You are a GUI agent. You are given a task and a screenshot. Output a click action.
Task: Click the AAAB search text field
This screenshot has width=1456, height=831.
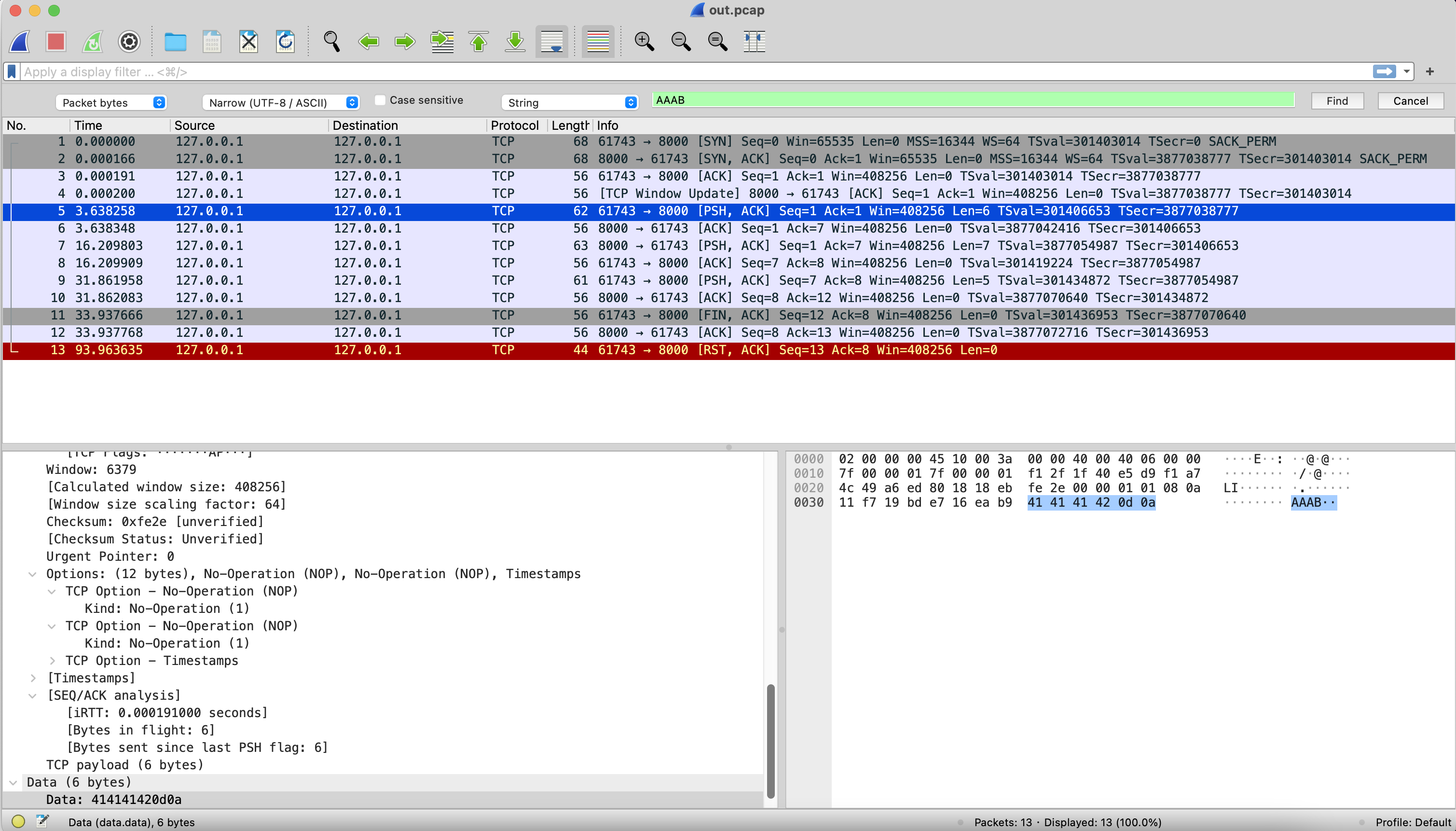974,100
